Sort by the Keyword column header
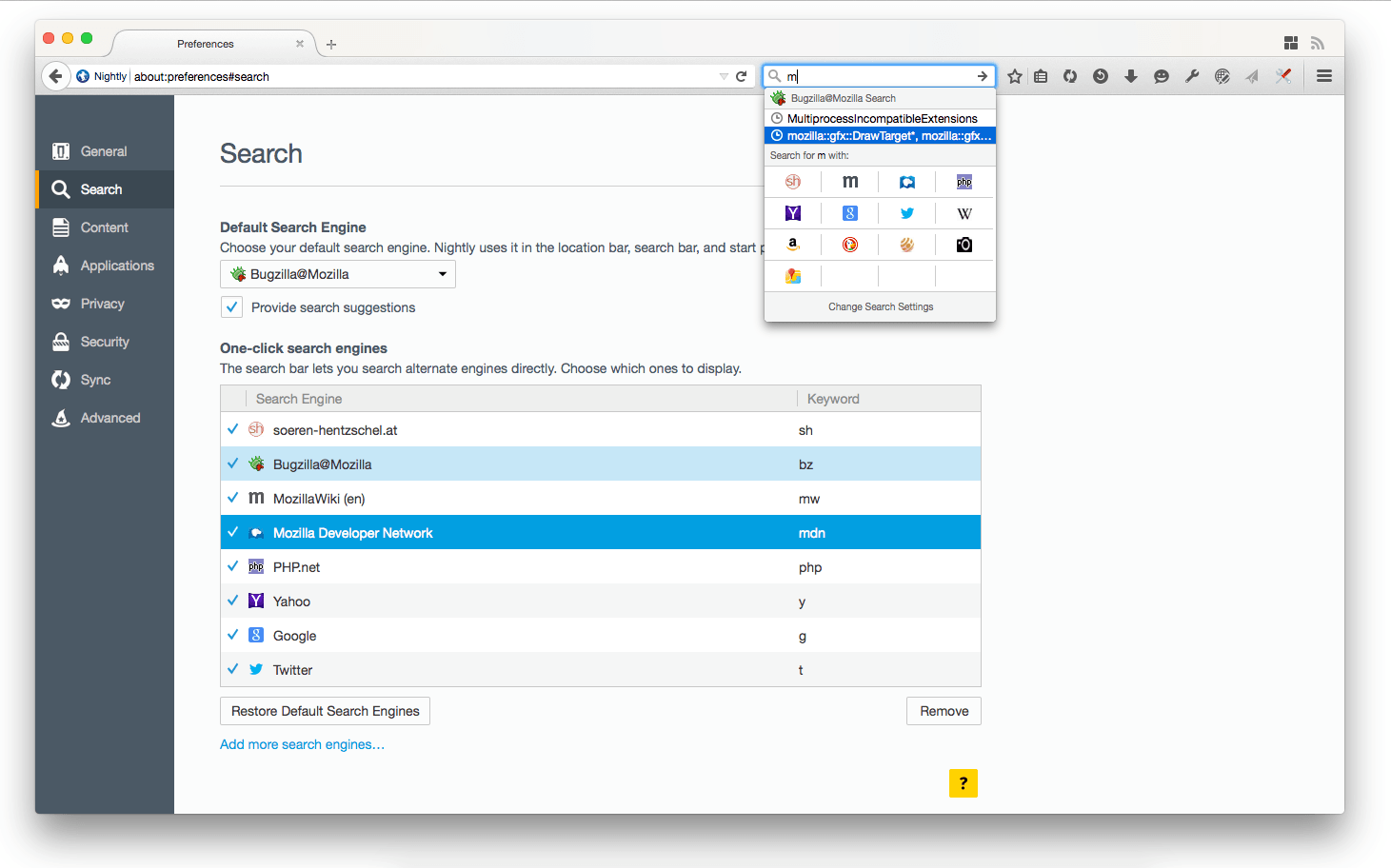1391x868 pixels. click(888, 399)
